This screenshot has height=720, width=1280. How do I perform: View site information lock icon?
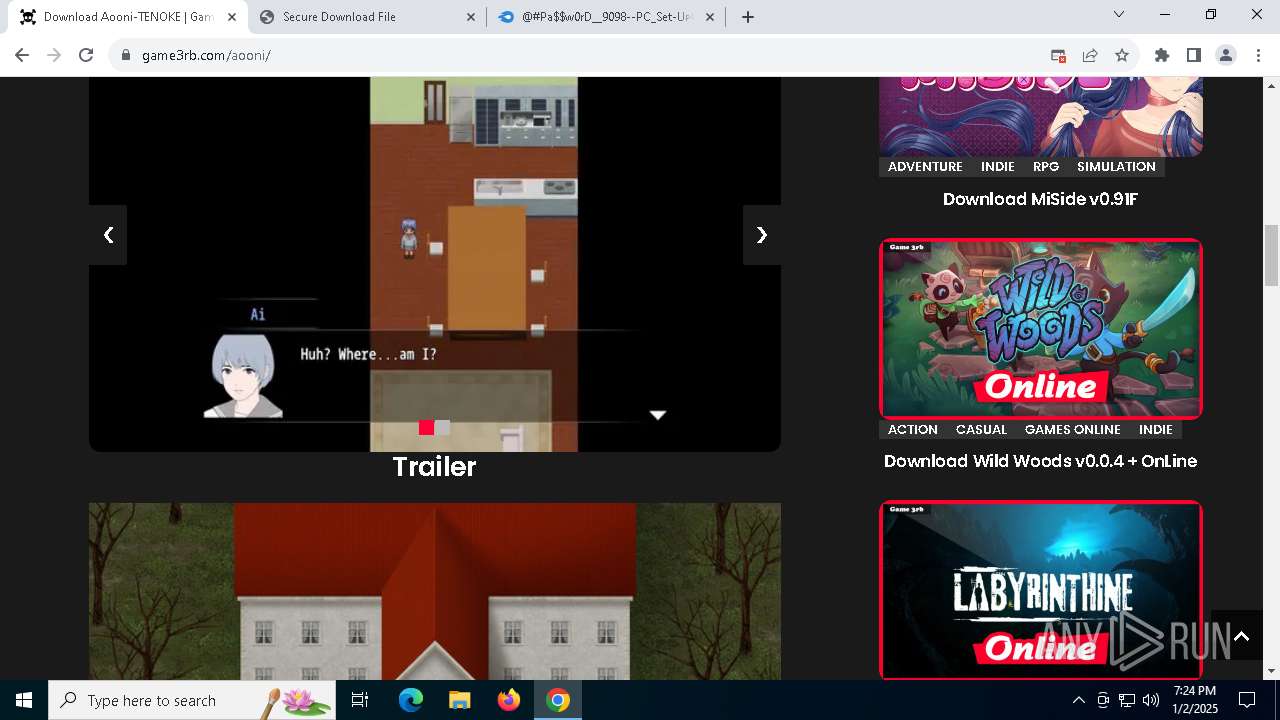126,55
